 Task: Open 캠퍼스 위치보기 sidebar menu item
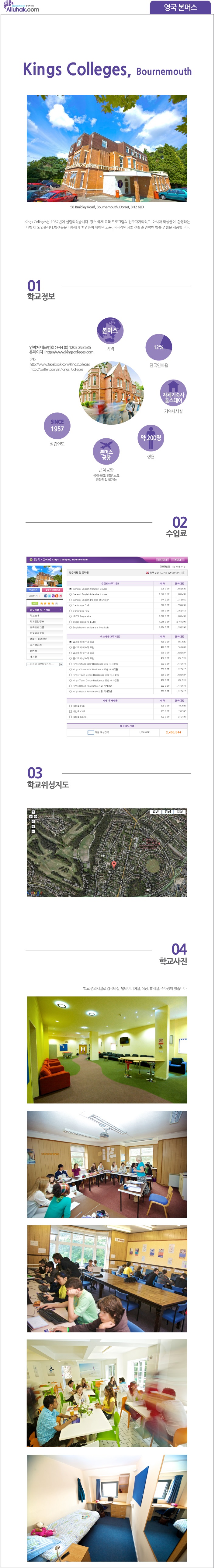pos(45,639)
